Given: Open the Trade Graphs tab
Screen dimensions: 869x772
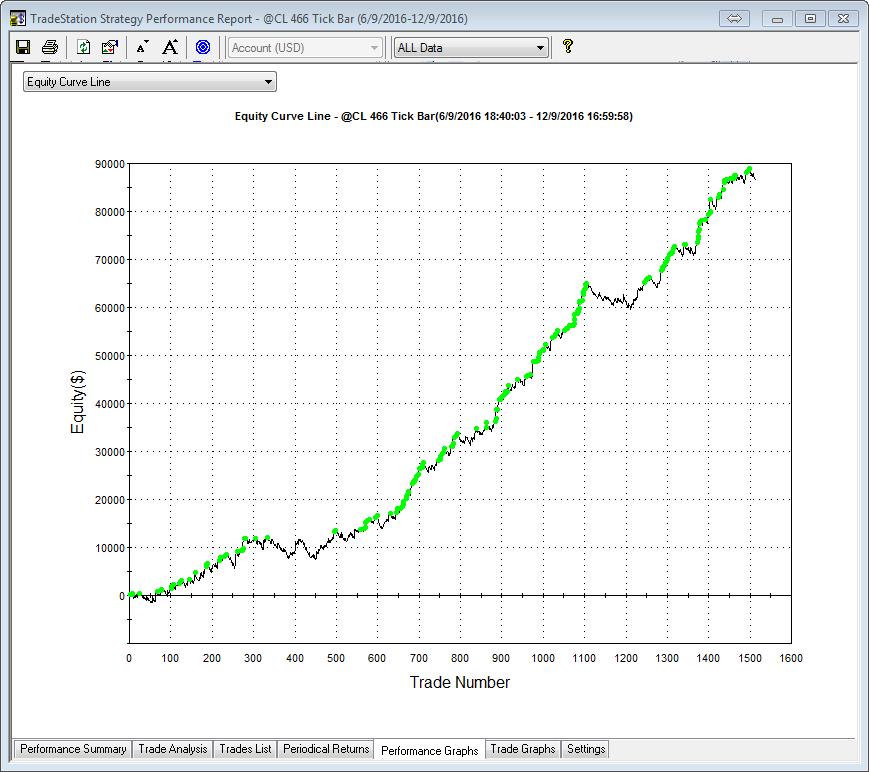Looking at the screenshot, I should pyautogui.click(x=522, y=749).
